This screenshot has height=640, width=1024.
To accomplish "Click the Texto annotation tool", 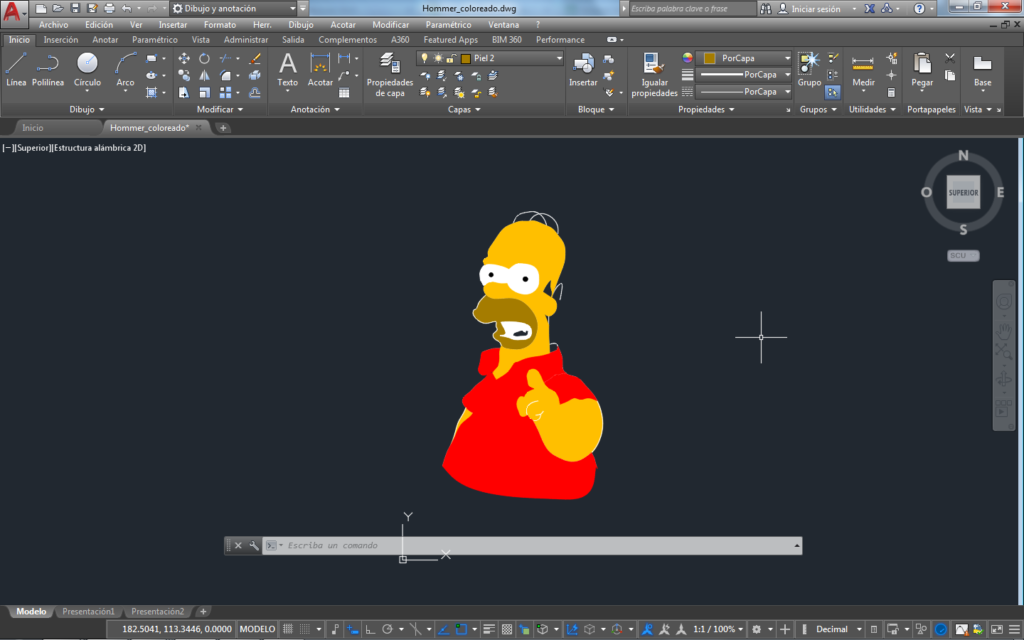I will 287,69.
